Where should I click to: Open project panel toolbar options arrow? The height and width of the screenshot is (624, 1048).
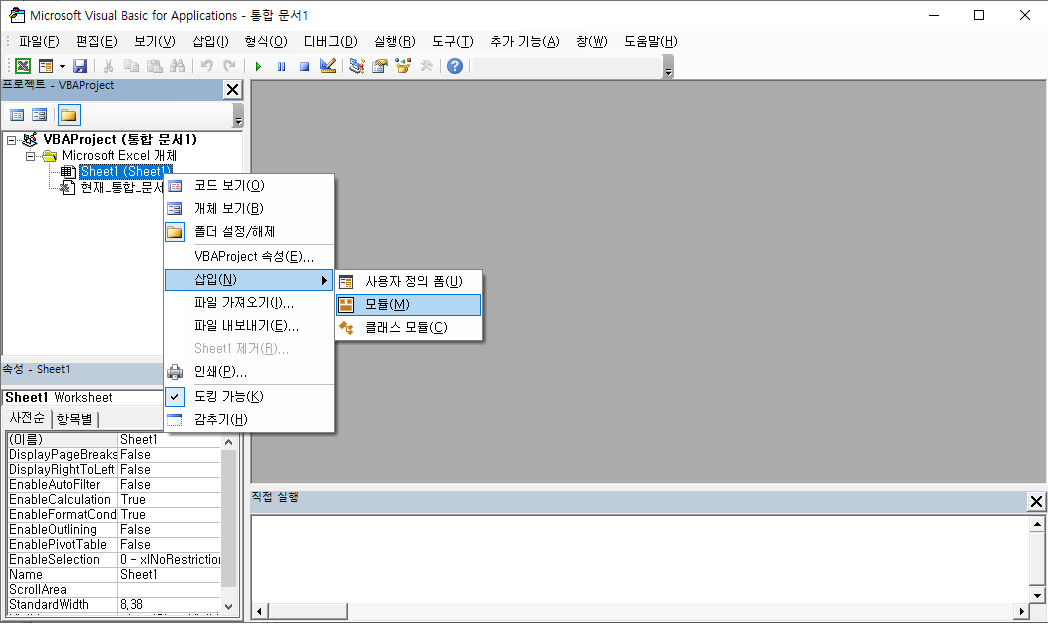[238, 116]
